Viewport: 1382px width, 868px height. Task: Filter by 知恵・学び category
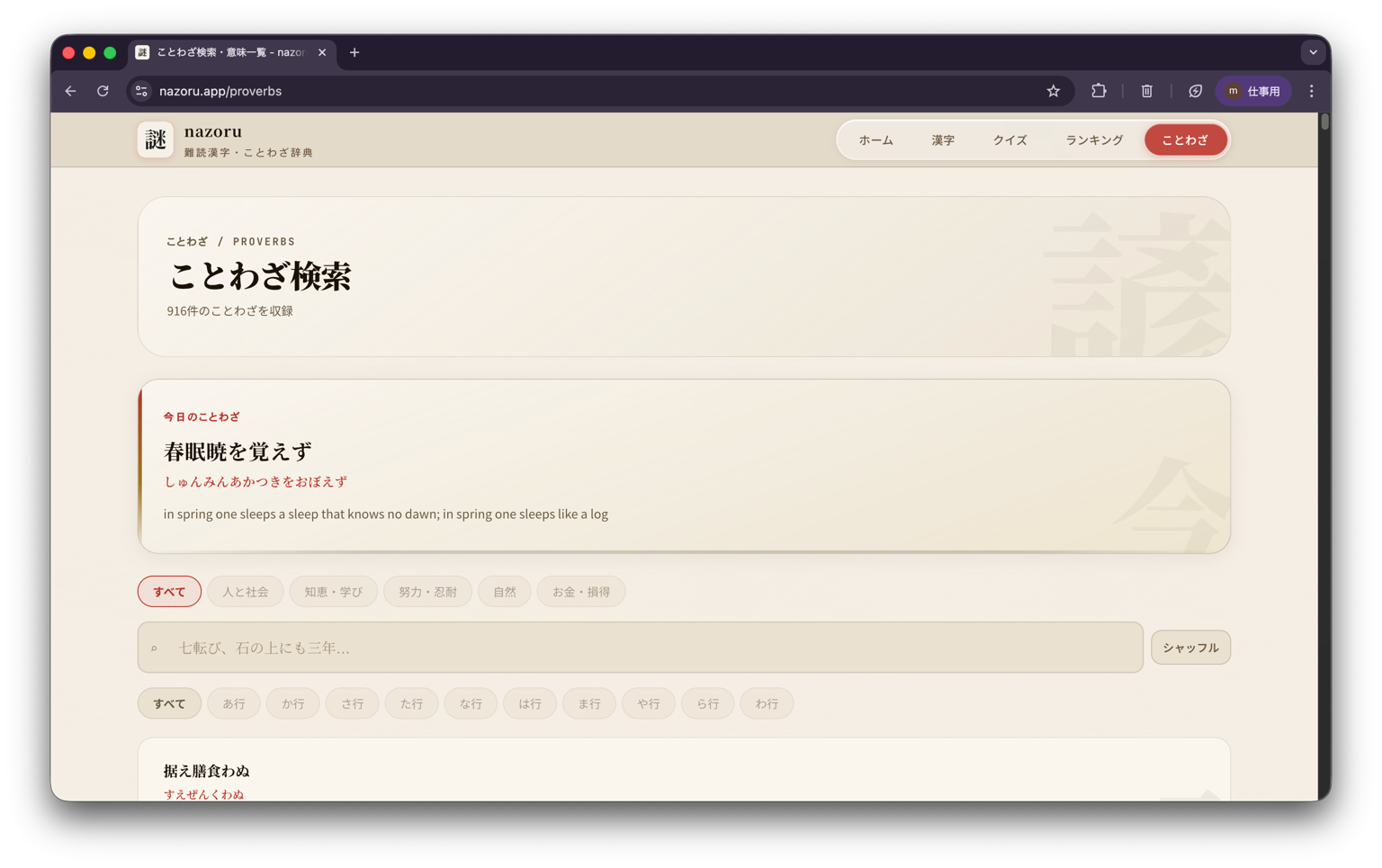tap(333, 592)
